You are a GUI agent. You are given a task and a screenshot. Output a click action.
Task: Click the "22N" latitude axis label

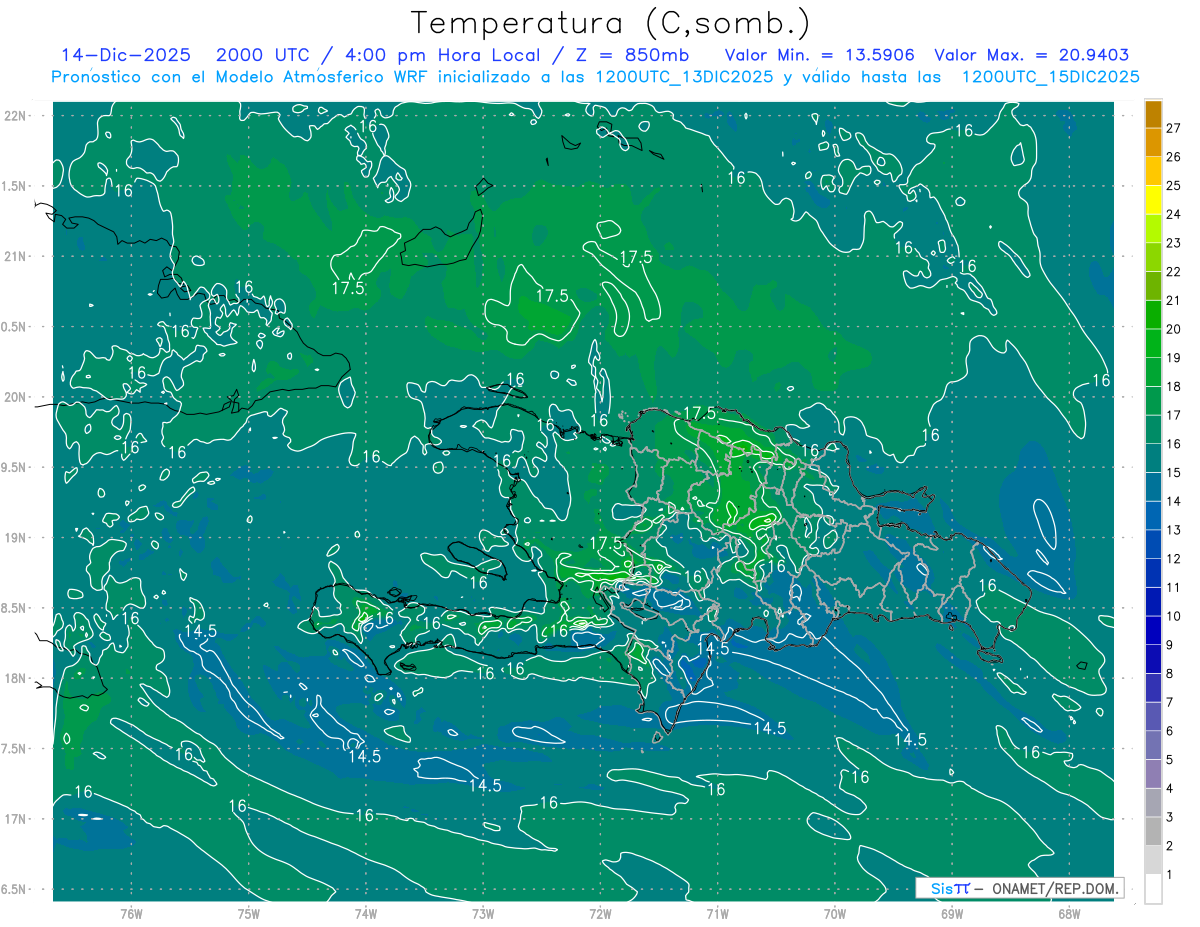click(x=16, y=116)
